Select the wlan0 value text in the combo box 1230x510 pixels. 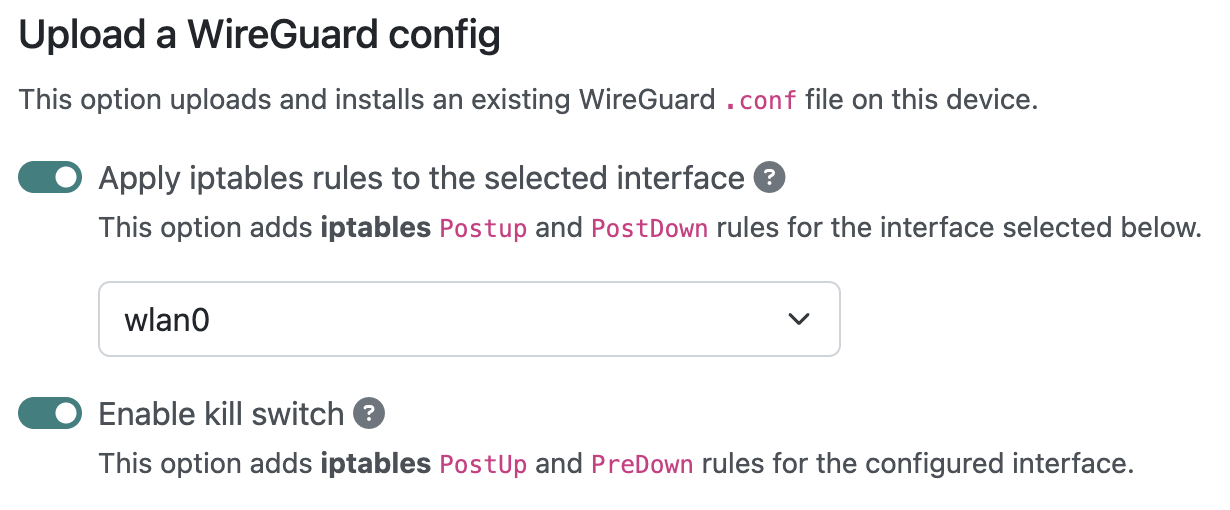(167, 320)
